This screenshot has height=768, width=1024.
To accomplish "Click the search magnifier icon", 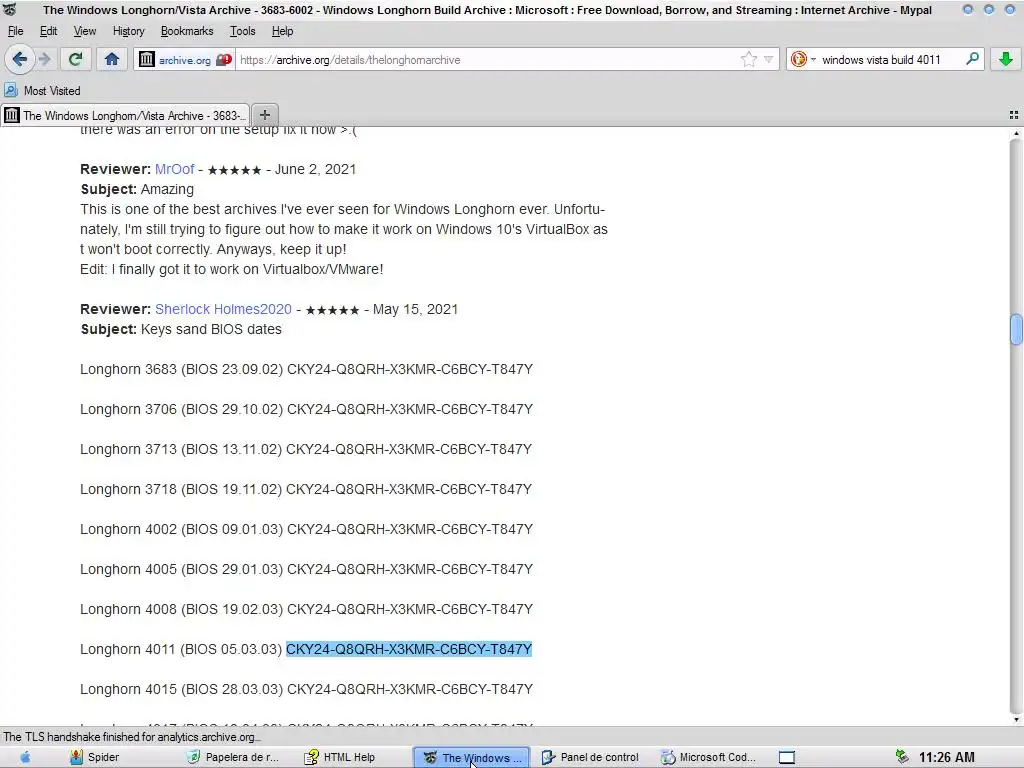I will coord(972,59).
